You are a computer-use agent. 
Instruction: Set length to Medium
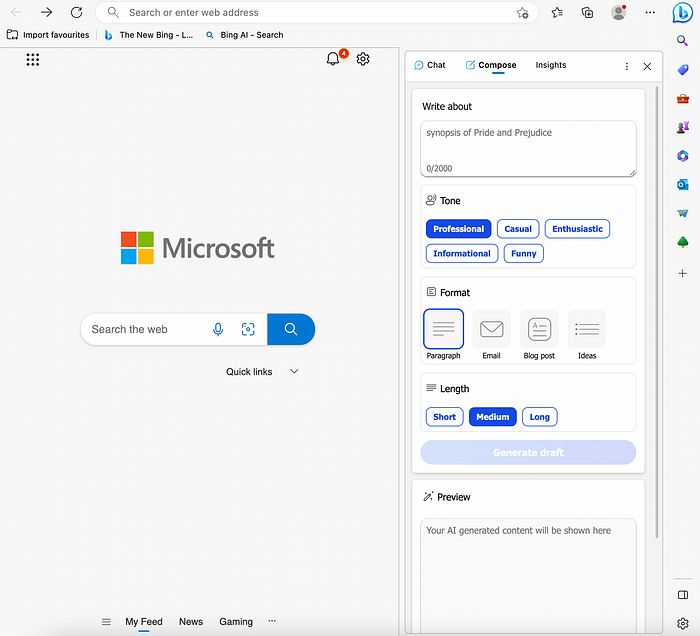[493, 417]
